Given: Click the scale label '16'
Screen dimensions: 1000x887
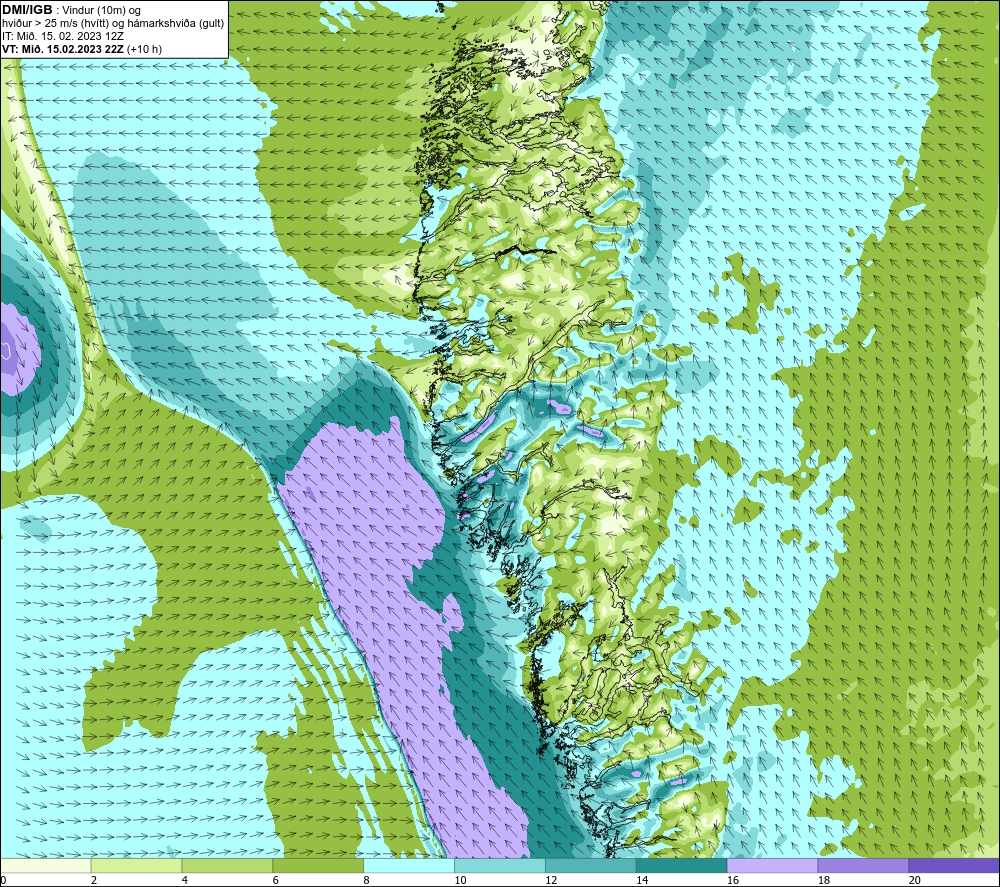Looking at the screenshot, I should [x=733, y=880].
